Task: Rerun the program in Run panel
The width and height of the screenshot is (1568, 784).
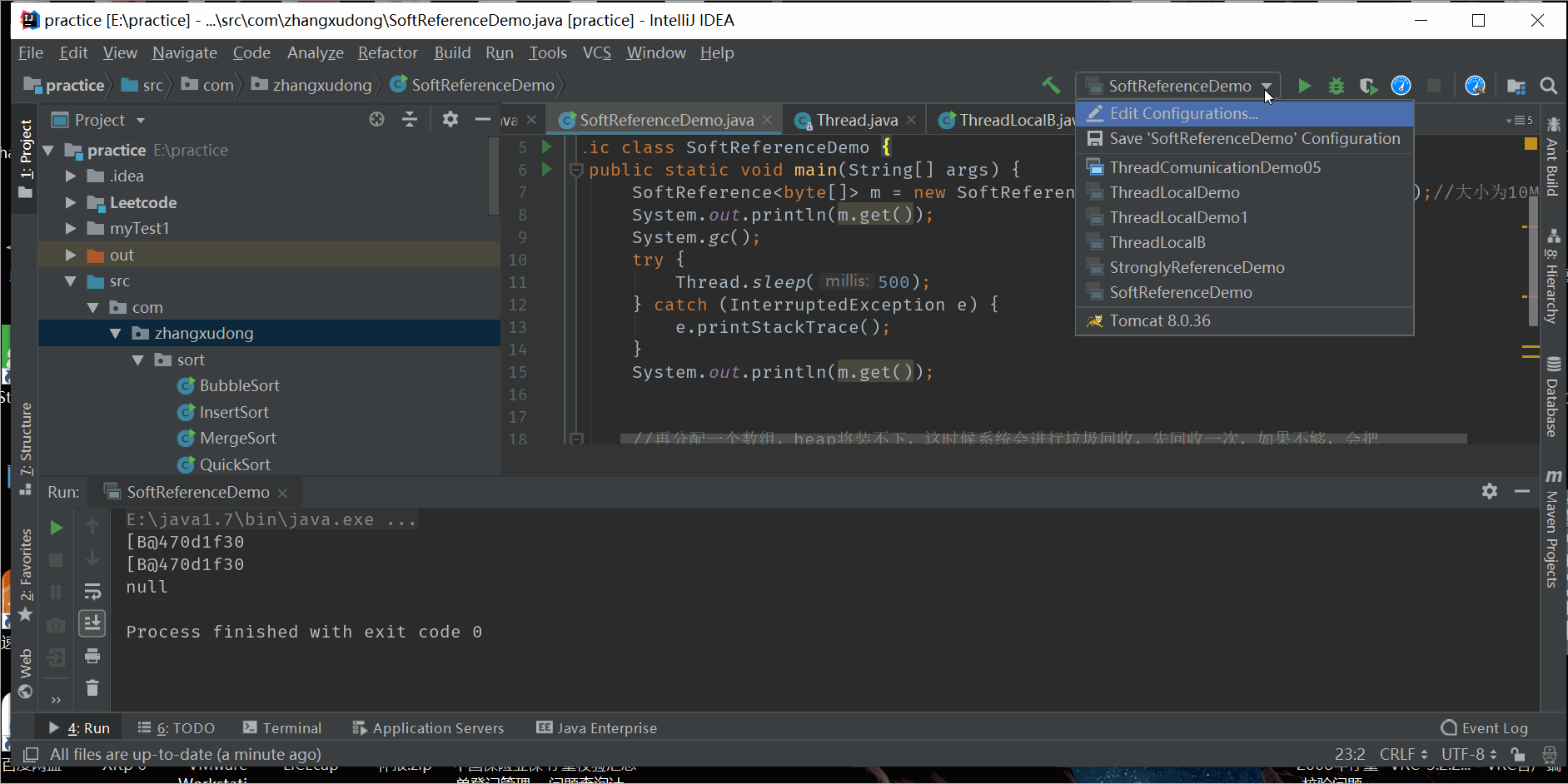Action: [57, 528]
